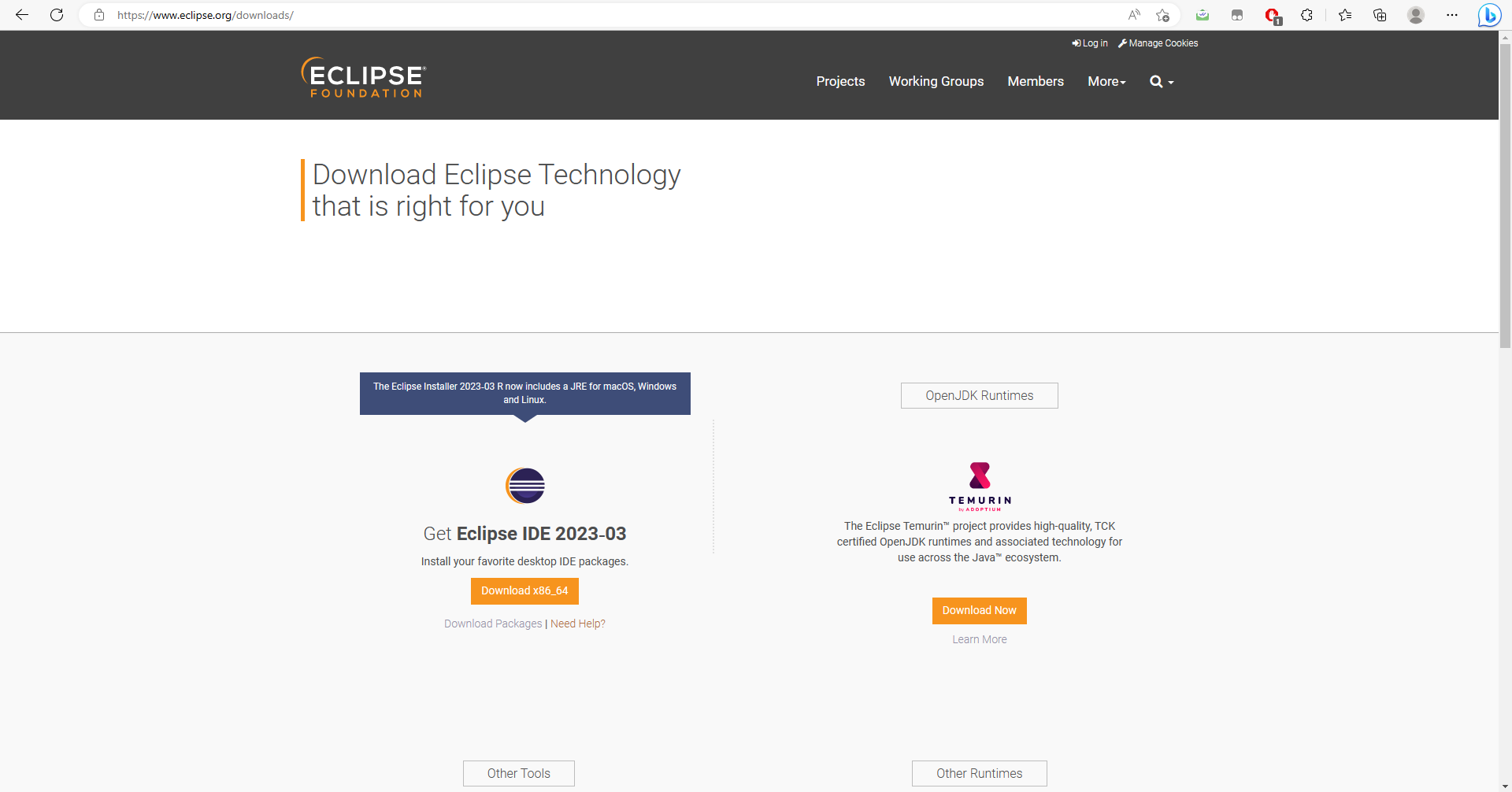
Task: Open the browser profile avatar
Action: [x=1416, y=15]
